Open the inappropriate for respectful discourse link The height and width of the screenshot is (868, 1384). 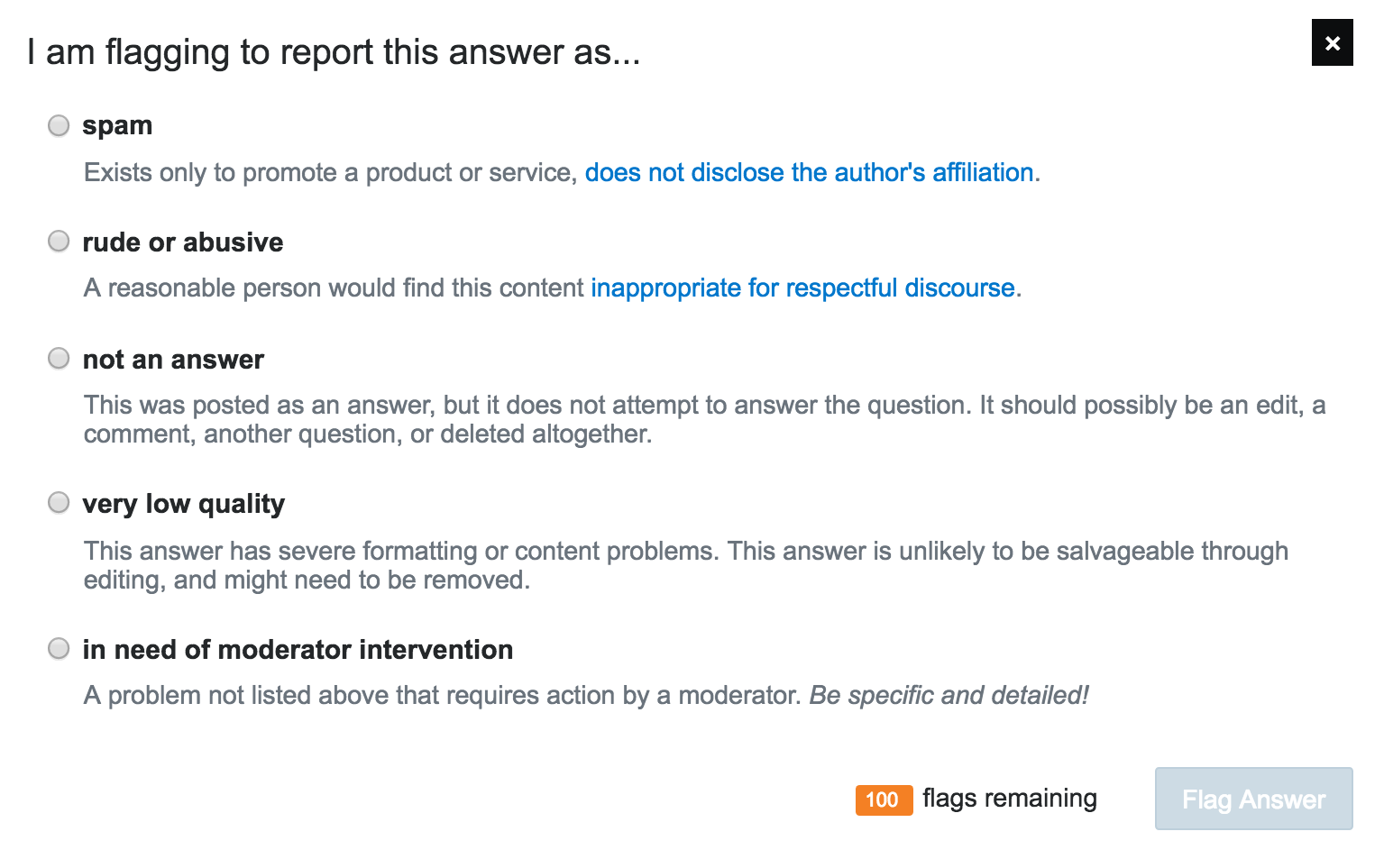tap(802, 288)
